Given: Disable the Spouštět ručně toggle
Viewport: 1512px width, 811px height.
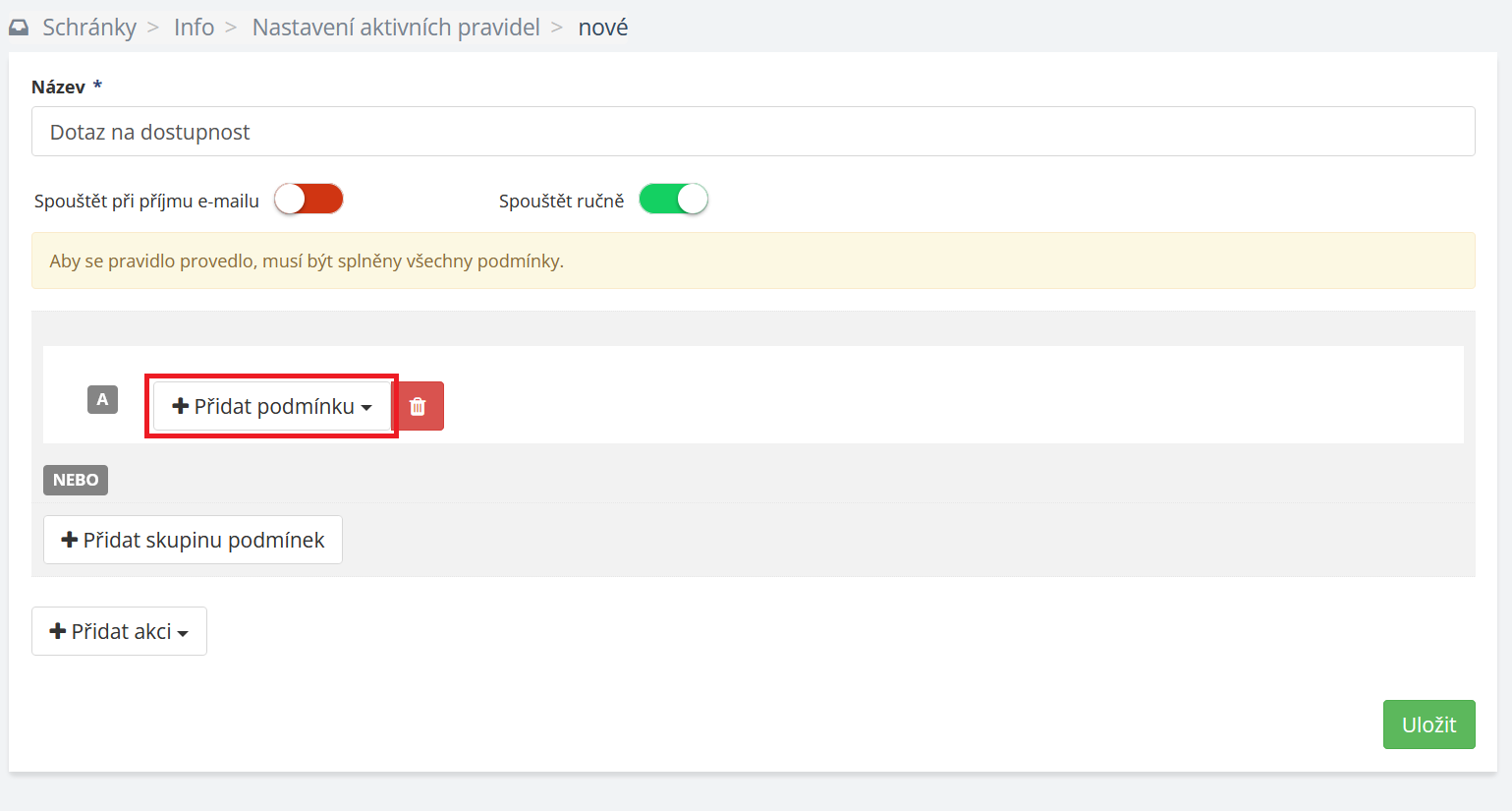Looking at the screenshot, I should coord(674,200).
